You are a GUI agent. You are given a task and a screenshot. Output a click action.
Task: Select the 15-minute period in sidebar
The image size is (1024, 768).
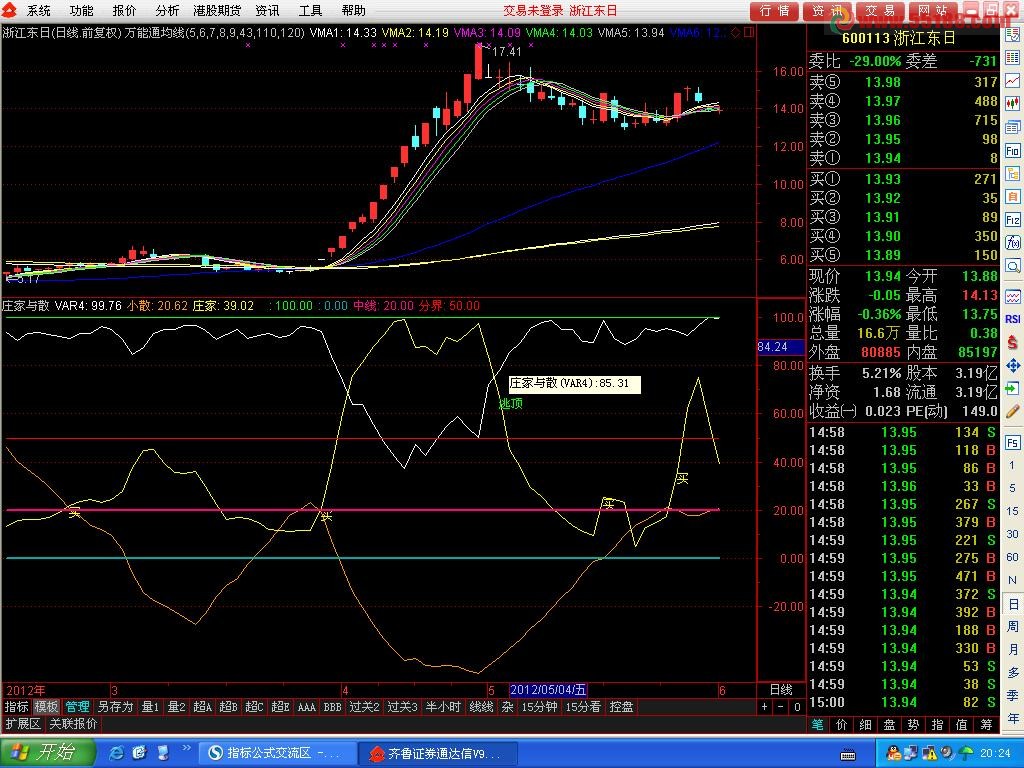(x=1013, y=511)
